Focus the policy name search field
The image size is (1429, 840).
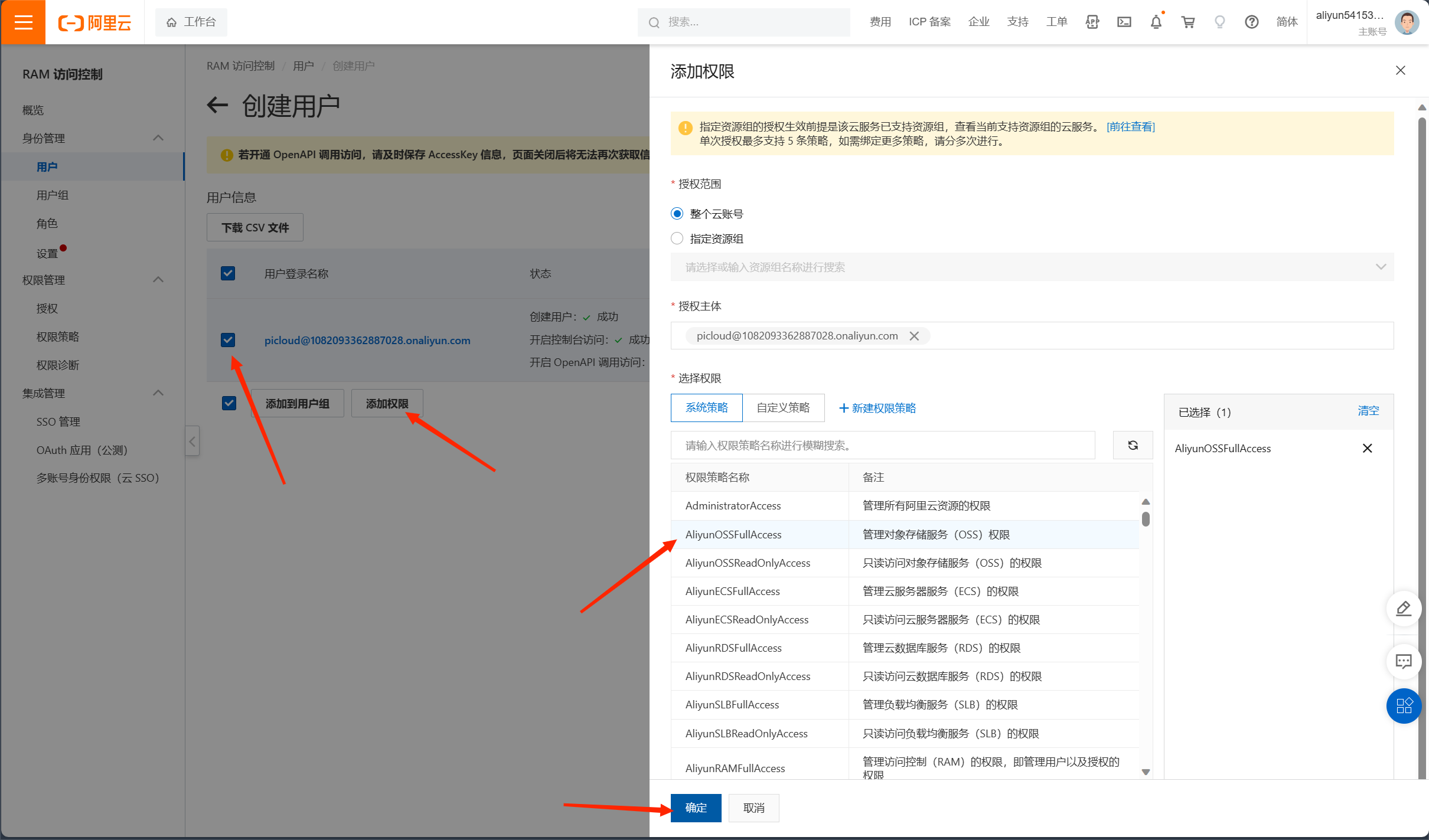[x=882, y=445]
